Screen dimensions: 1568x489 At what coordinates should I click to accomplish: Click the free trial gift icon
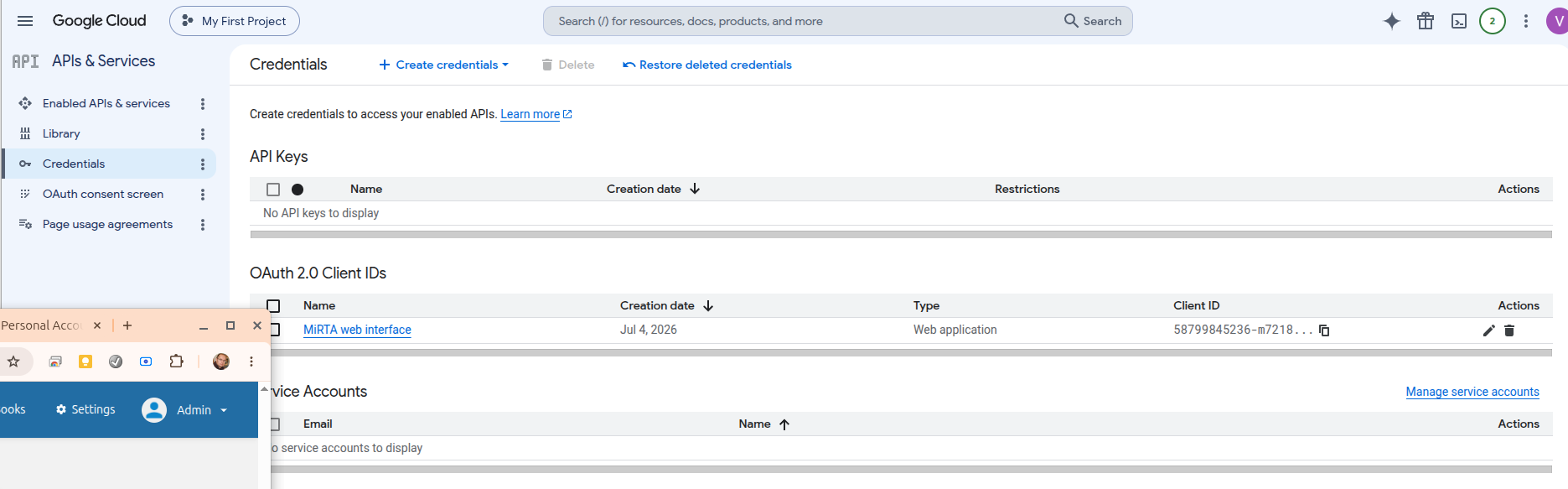(1426, 21)
